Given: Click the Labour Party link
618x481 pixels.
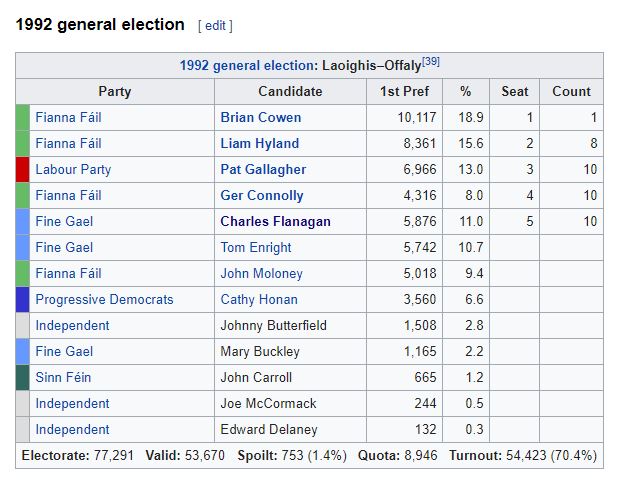Looking at the screenshot, I should pyautogui.click(x=73, y=170).
